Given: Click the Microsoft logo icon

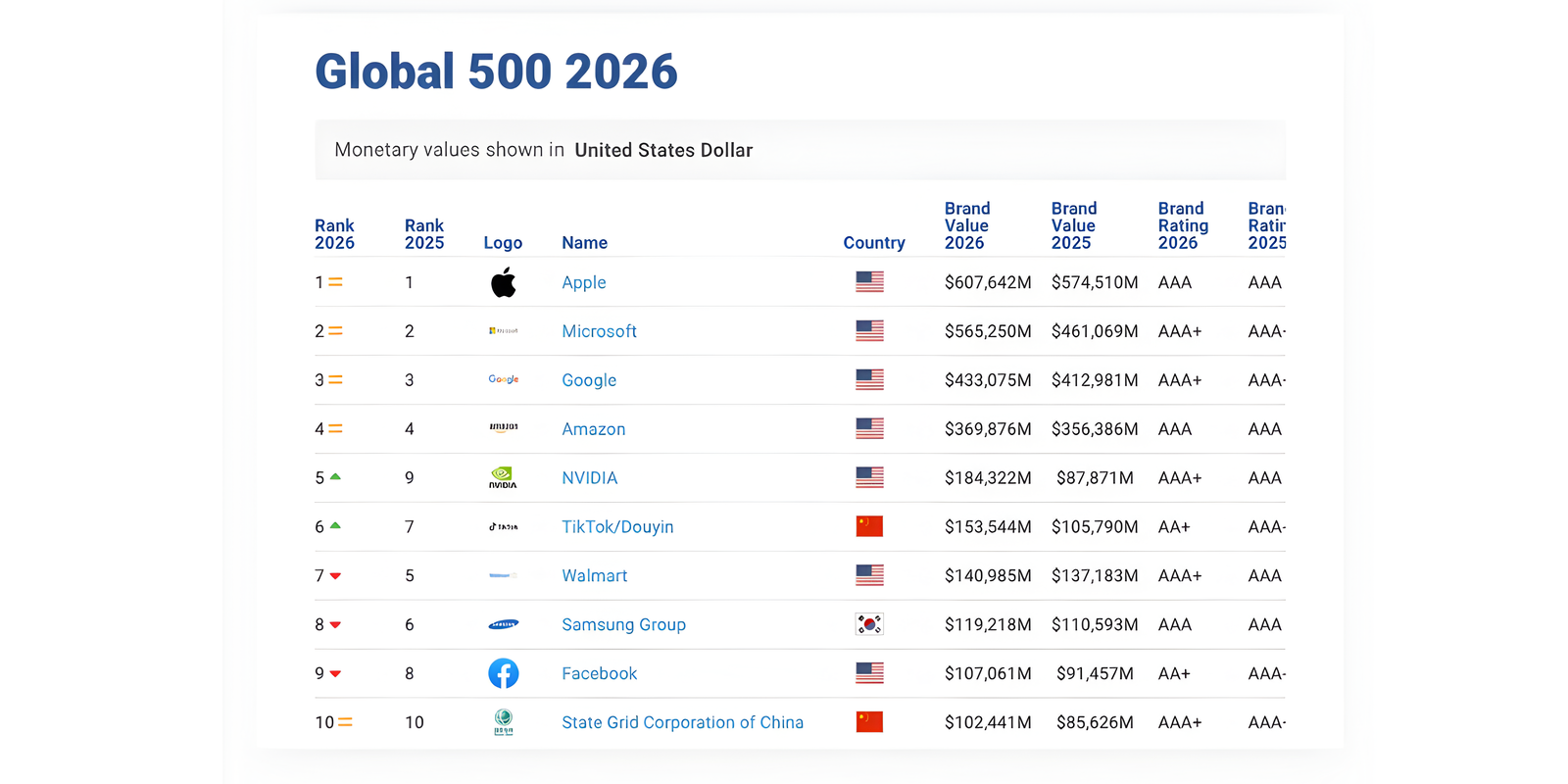Looking at the screenshot, I should coord(504,331).
